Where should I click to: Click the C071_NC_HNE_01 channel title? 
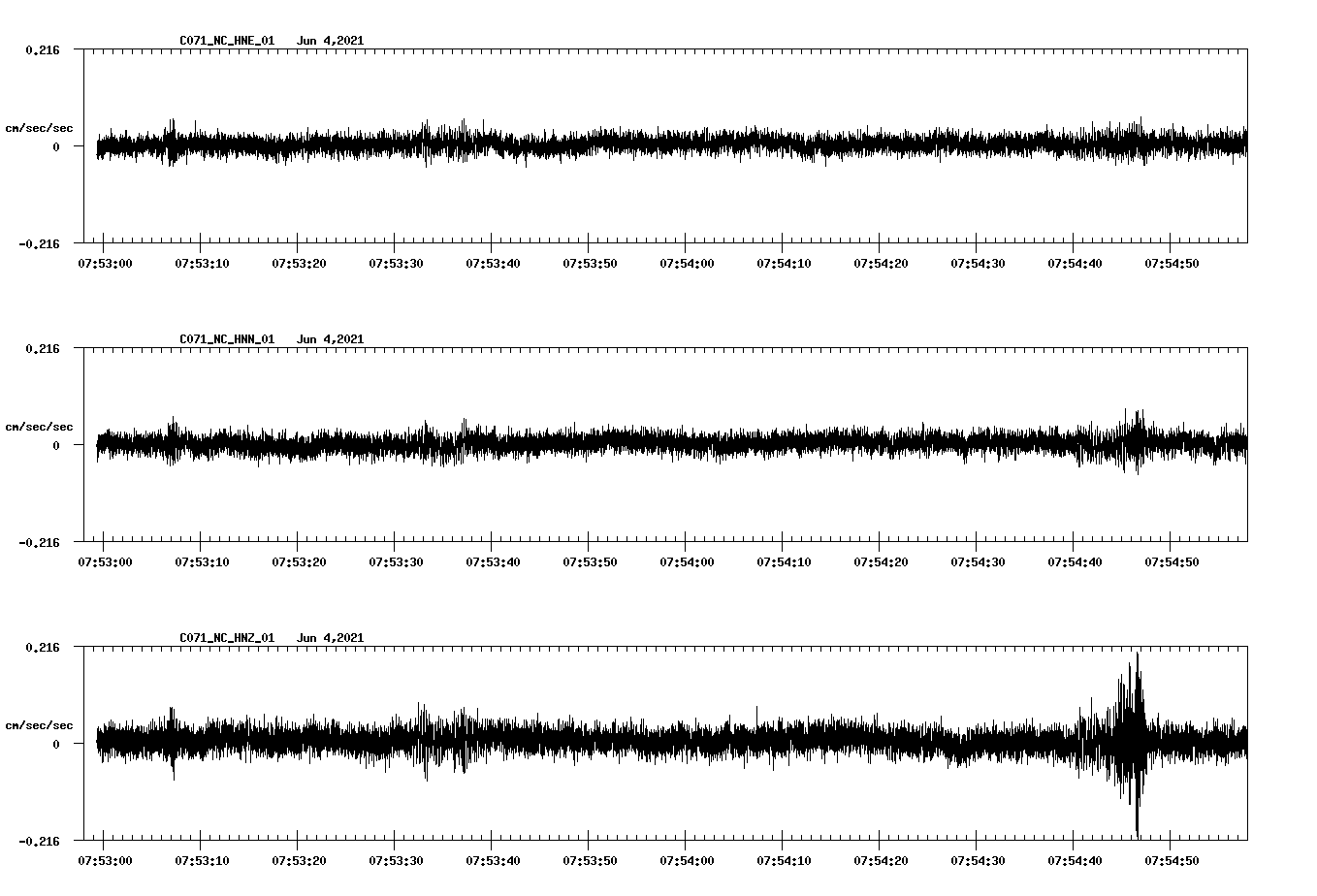click(x=227, y=41)
